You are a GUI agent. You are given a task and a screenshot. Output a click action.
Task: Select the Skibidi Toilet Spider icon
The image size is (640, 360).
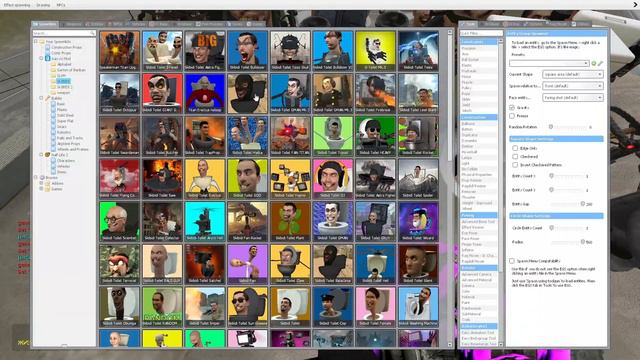click(418, 179)
